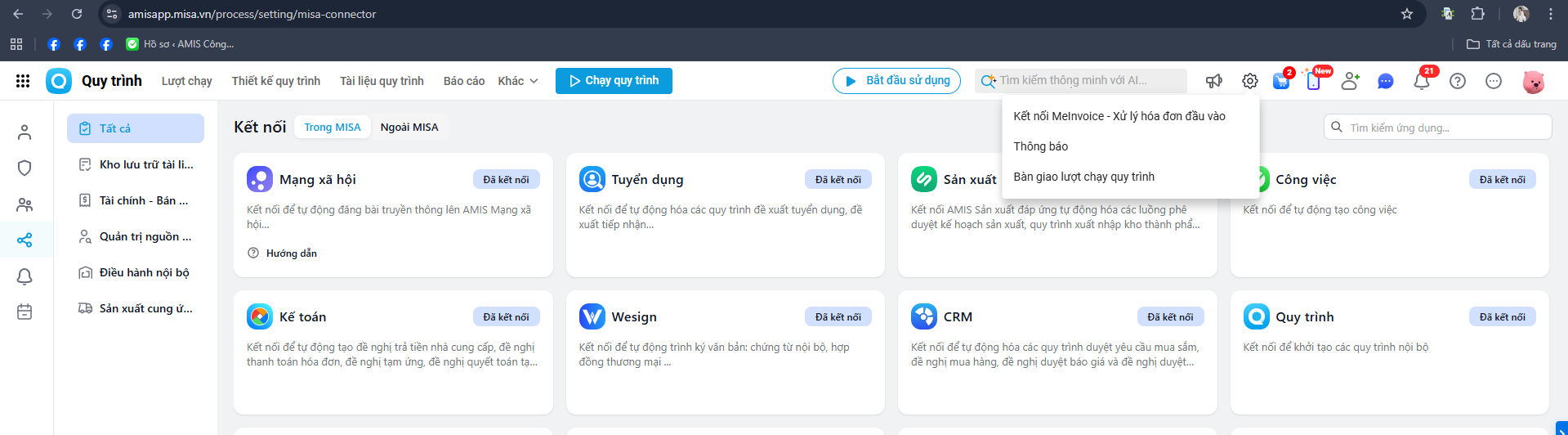Screen dimensions: 1568x435
Task: Select the shield icon in left sidebar
Action: [25, 168]
